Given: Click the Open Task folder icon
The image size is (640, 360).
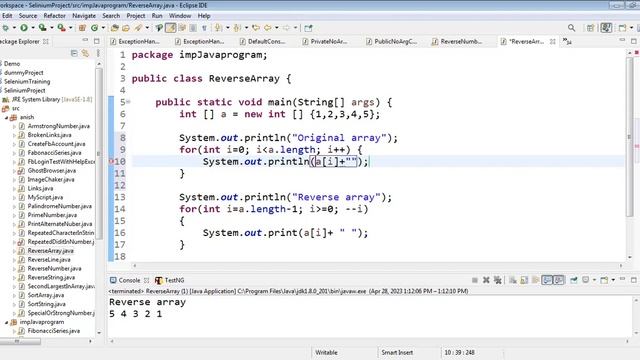Looking at the screenshot, I should (x=126, y=28).
